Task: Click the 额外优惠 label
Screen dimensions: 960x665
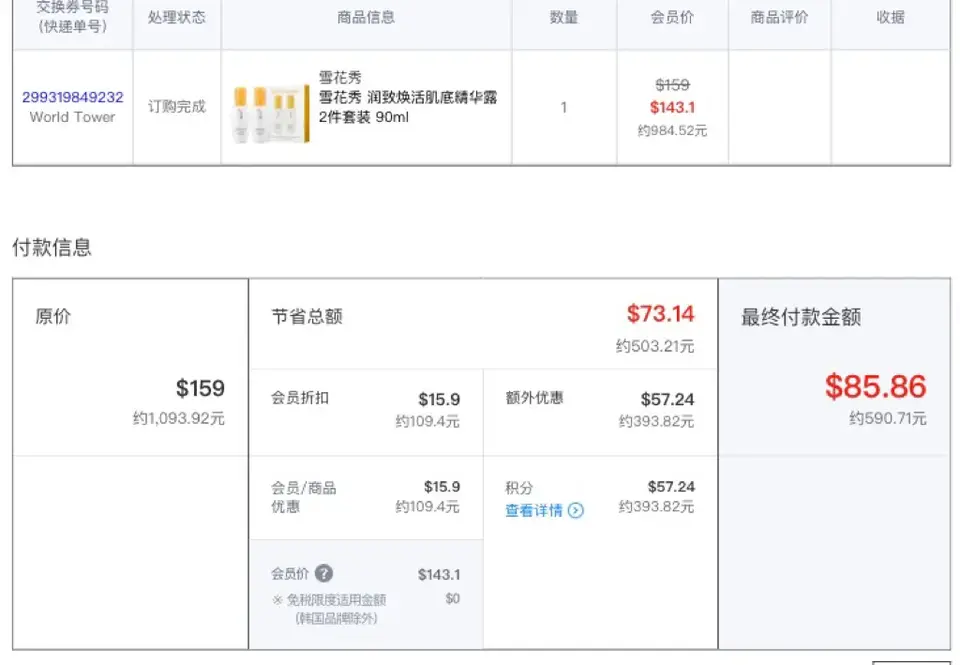Action: [x=534, y=398]
